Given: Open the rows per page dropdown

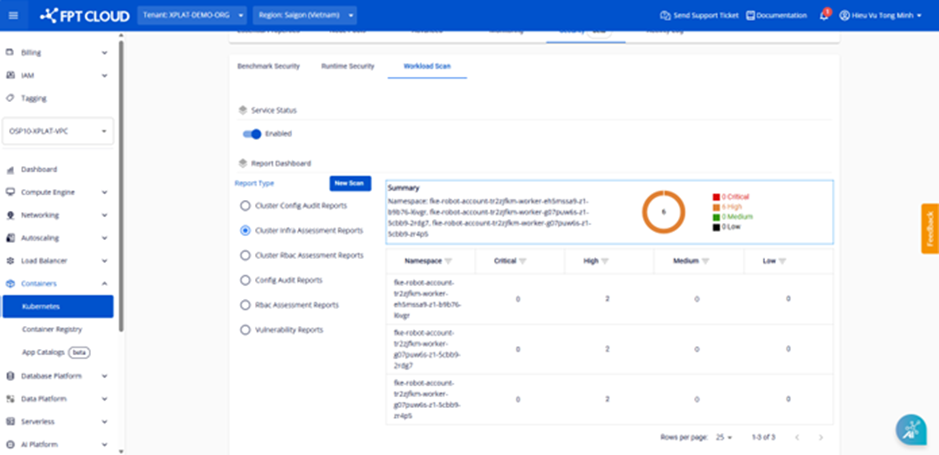Looking at the screenshot, I should (724, 438).
